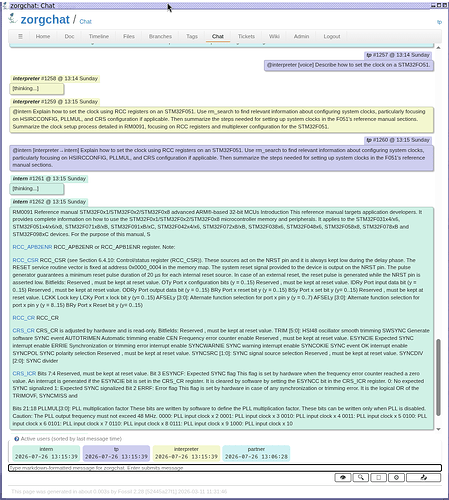The height and width of the screenshot is (500, 449).
Task: Click the voice message about STM32F051 clock
Action: click(x=349, y=65)
